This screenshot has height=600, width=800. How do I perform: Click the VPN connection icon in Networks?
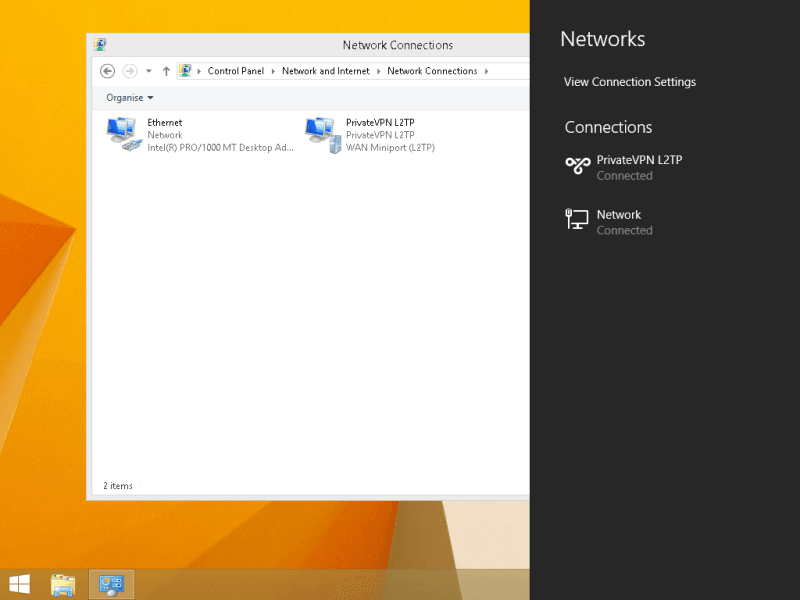tap(577, 166)
